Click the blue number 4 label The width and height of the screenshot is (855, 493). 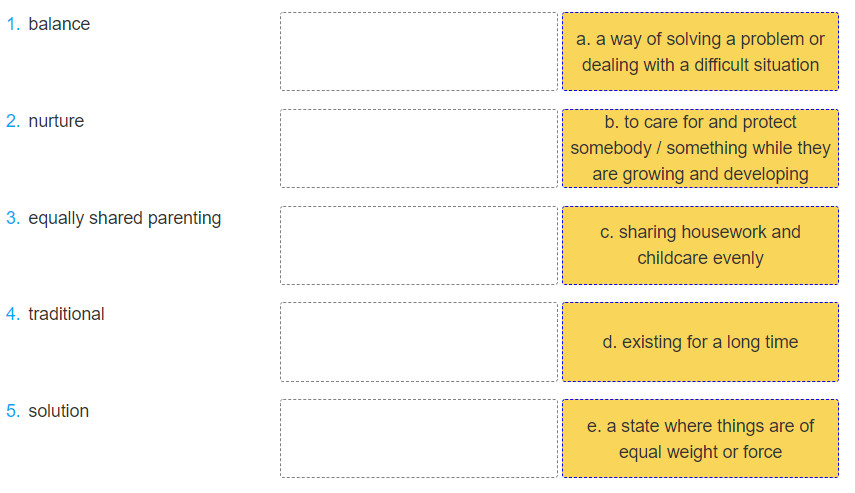(x=13, y=314)
